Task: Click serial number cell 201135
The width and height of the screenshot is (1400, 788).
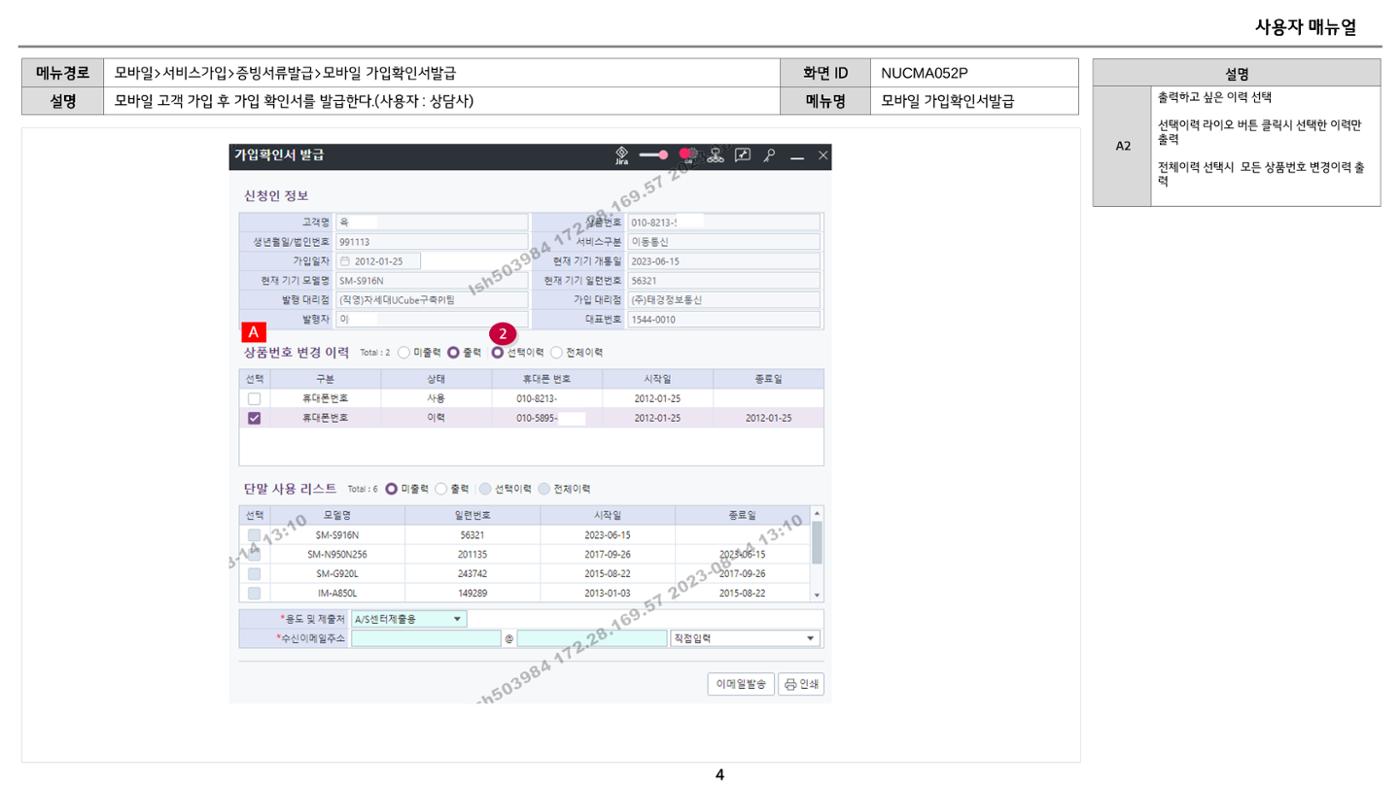Action: 472,554
